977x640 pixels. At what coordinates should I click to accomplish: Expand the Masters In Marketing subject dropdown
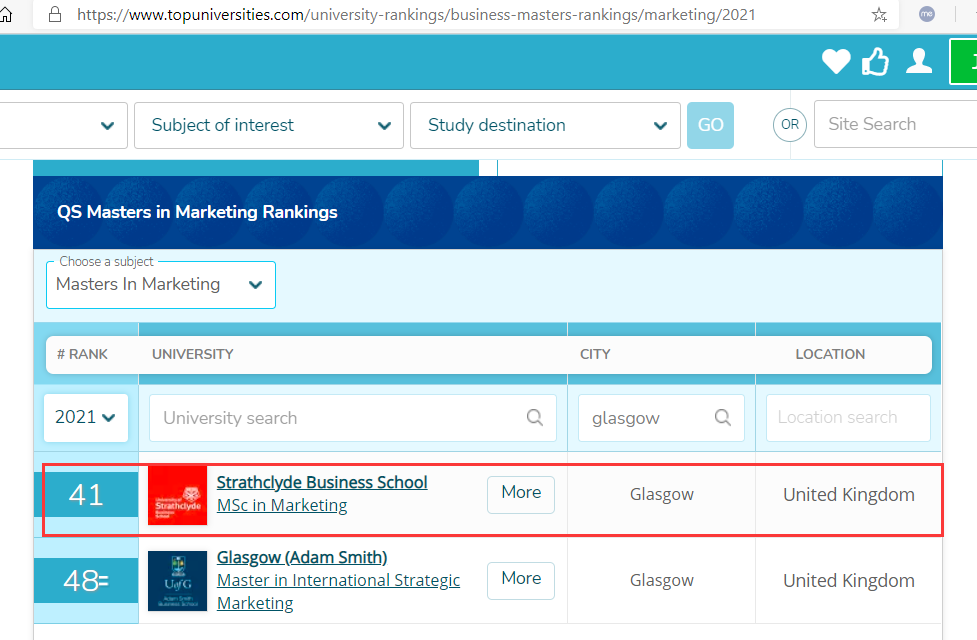[161, 285]
